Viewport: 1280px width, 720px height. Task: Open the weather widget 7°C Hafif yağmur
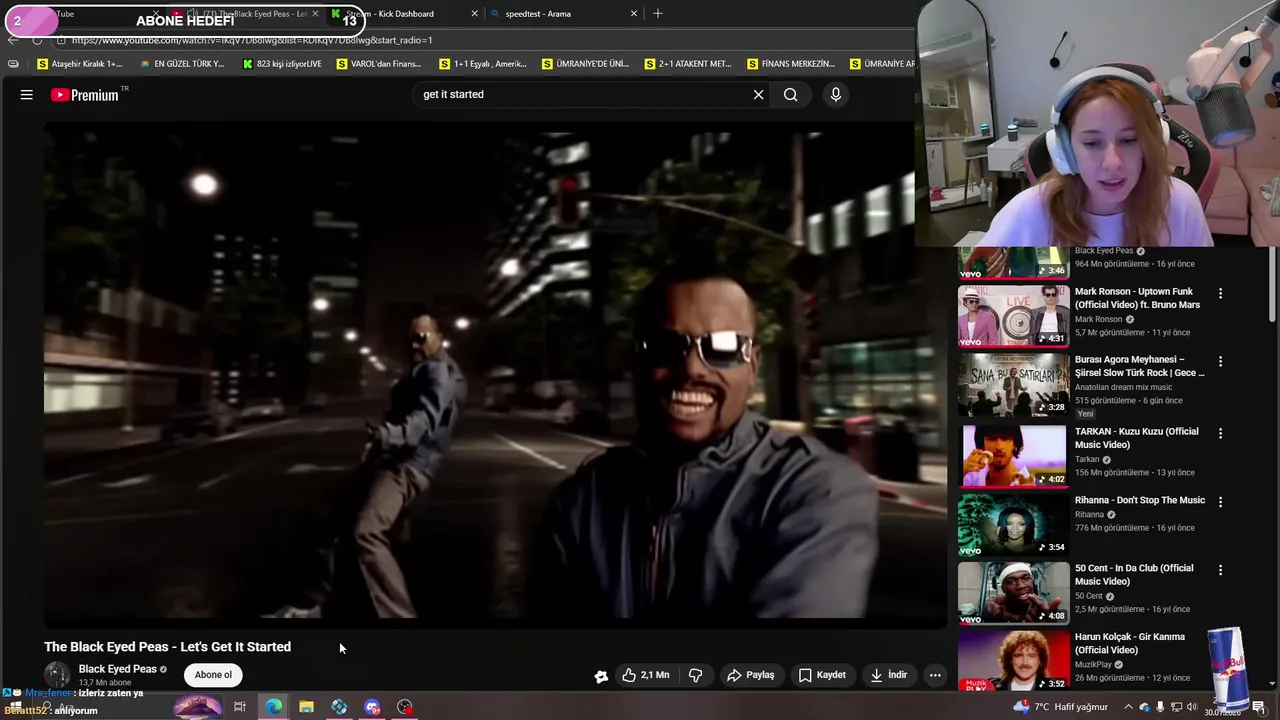click(x=1060, y=707)
